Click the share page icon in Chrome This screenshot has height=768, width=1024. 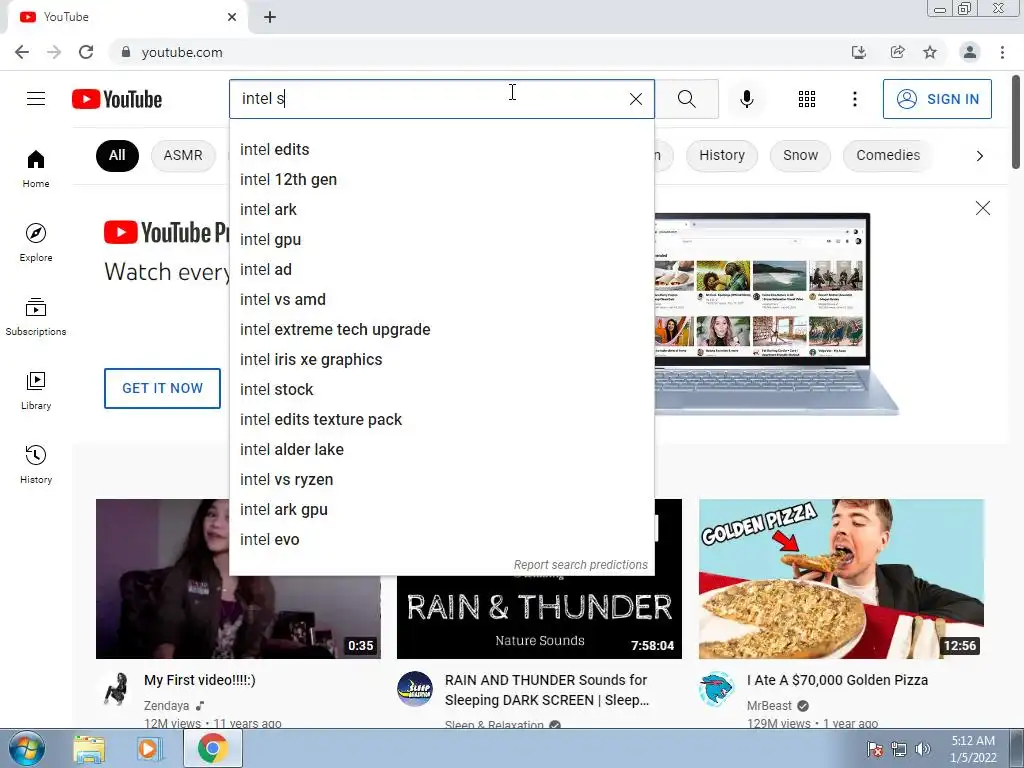(x=897, y=52)
